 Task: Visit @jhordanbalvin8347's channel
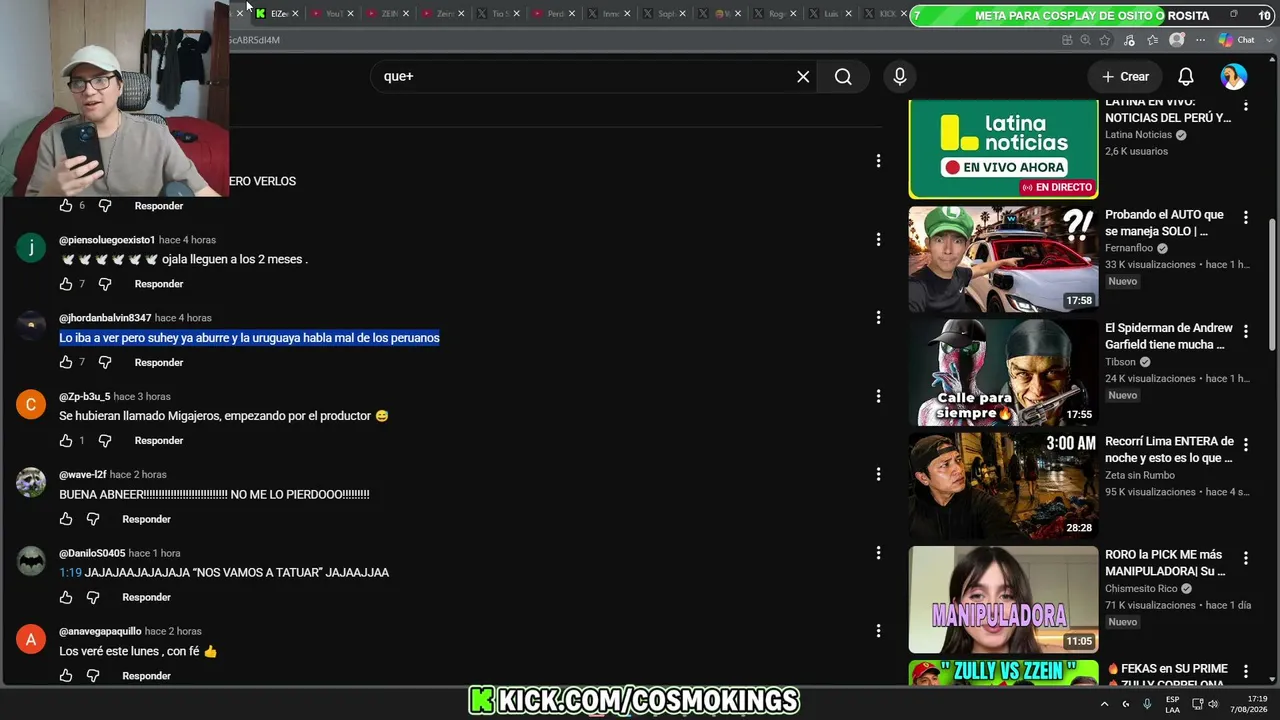coord(105,318)
